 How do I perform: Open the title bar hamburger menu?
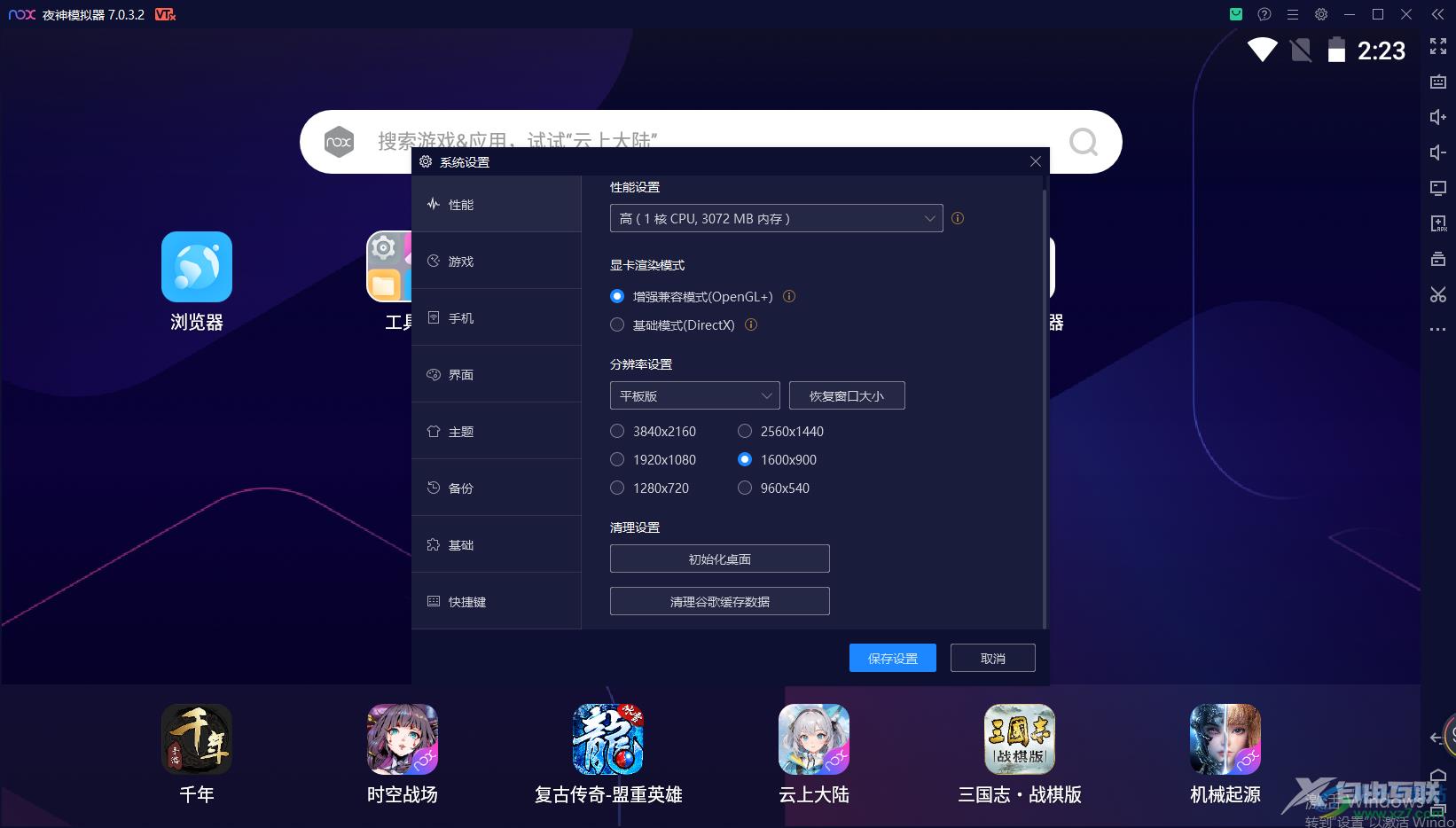pyautogui.click(x=1293, y=14)
